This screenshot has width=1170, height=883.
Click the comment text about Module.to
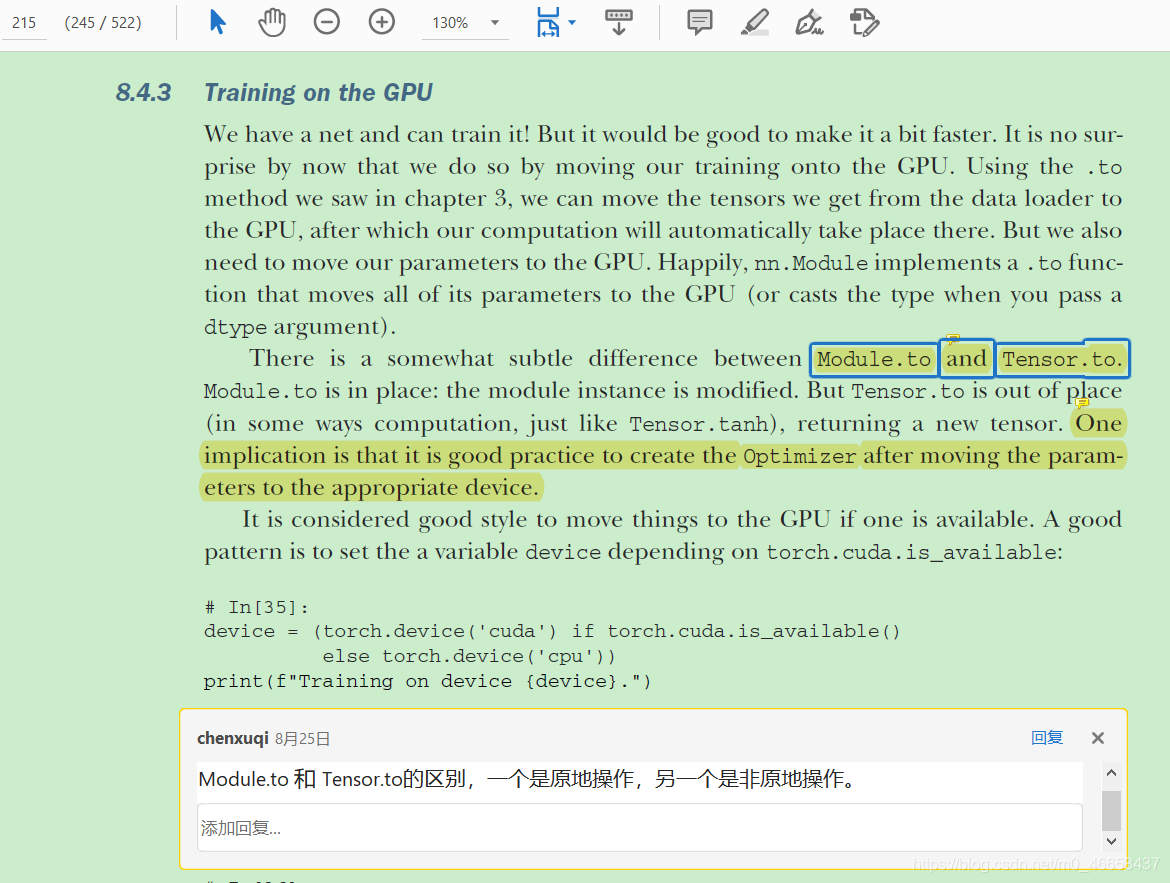pos(530,779)
